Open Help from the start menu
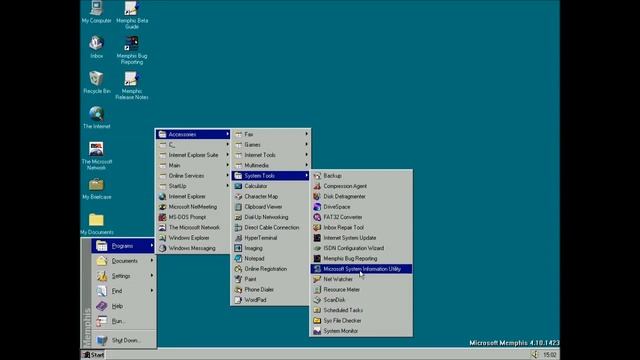Image resolution: width=640 pixels, height=360 pixels. point(123,306)
